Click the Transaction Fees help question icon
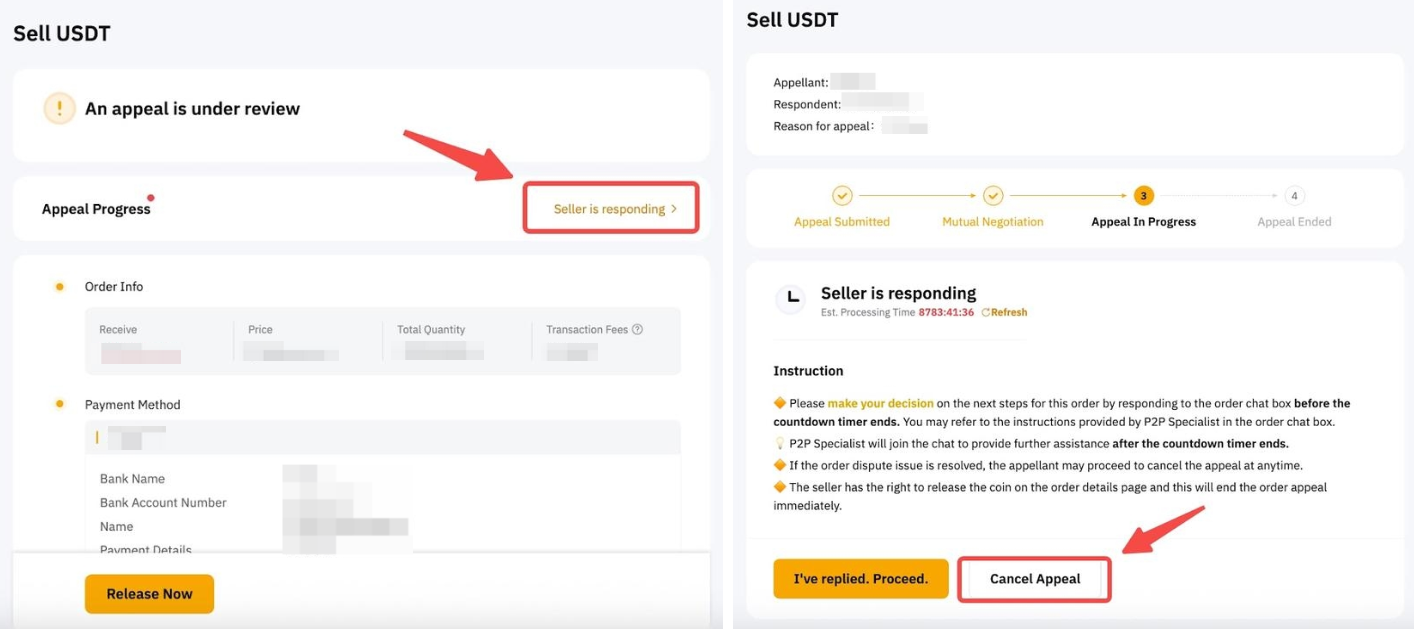Image resolution: width=1414 pixels, height=629 pixels. 637,330
